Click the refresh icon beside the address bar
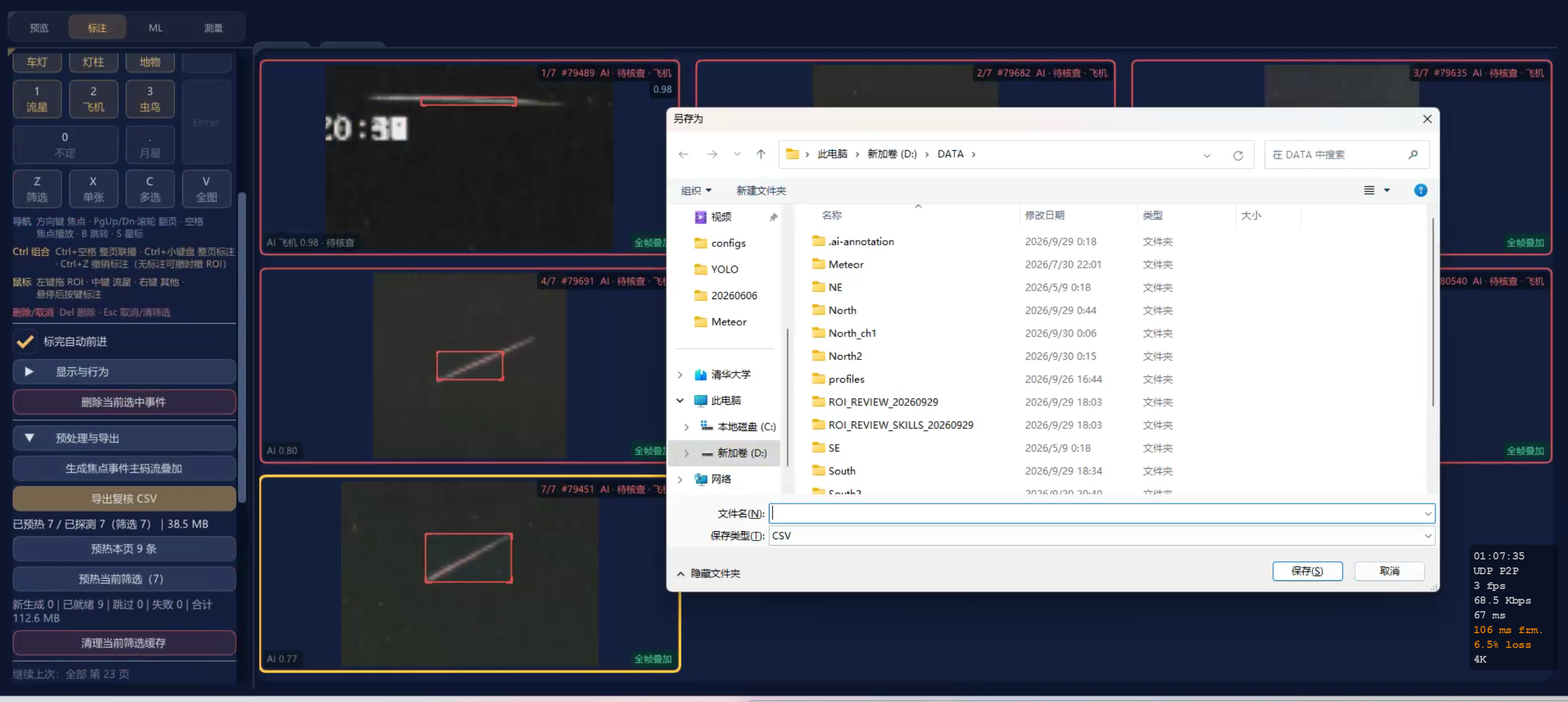The image size is (1568, 702). coord(1238,155)
